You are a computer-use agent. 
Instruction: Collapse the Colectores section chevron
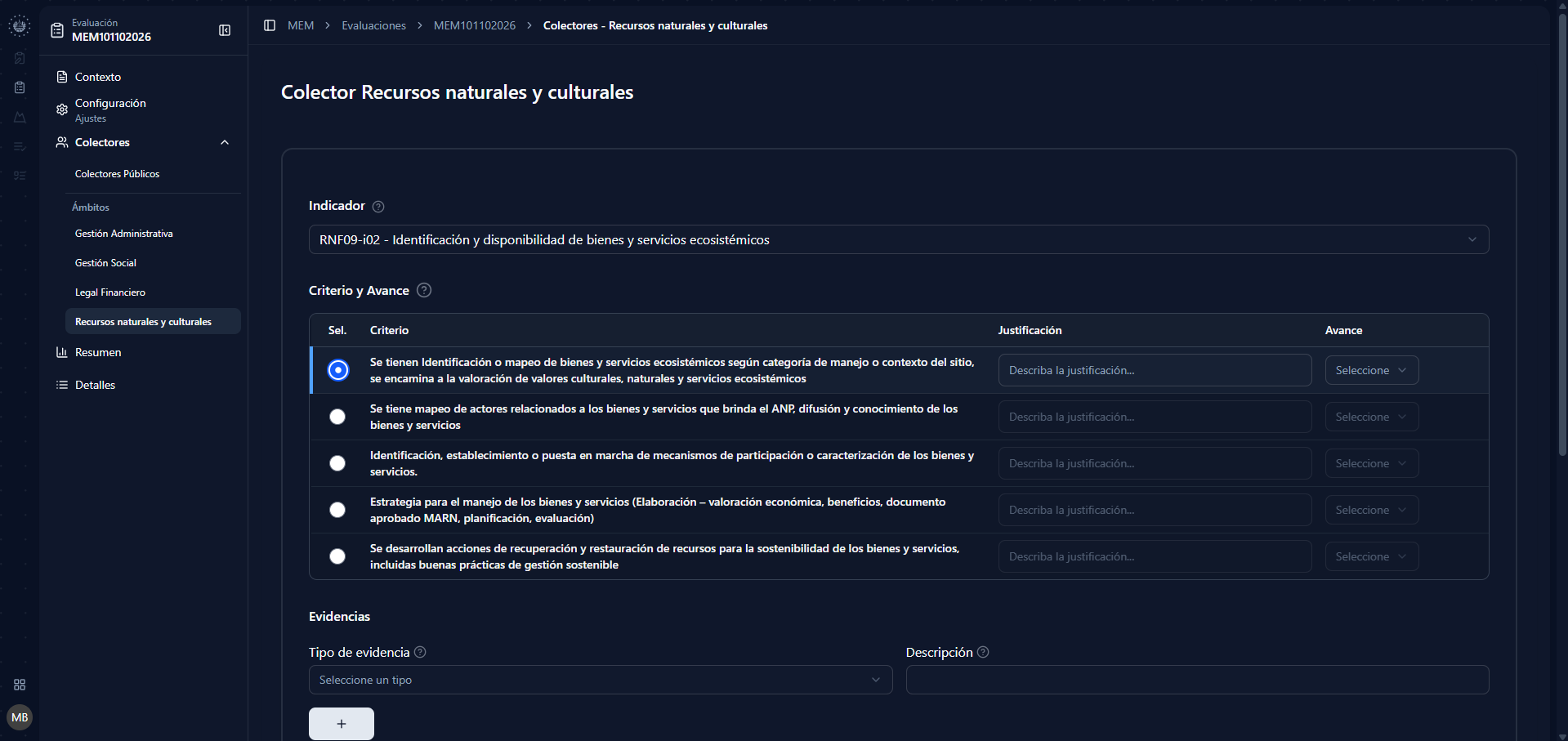(225, 142)
